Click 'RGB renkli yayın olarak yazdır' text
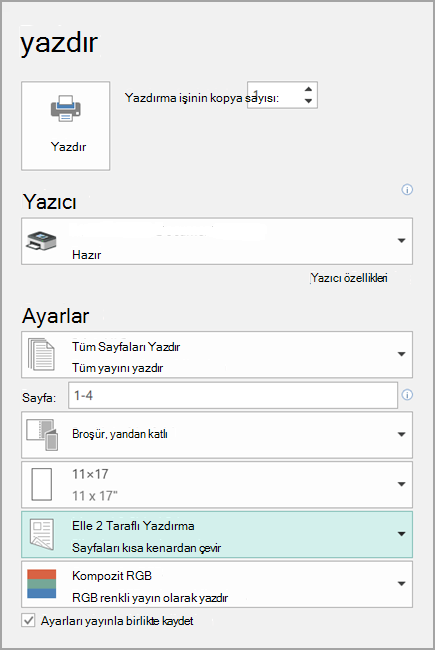This screenshot has height=650, width=435. 150,598
